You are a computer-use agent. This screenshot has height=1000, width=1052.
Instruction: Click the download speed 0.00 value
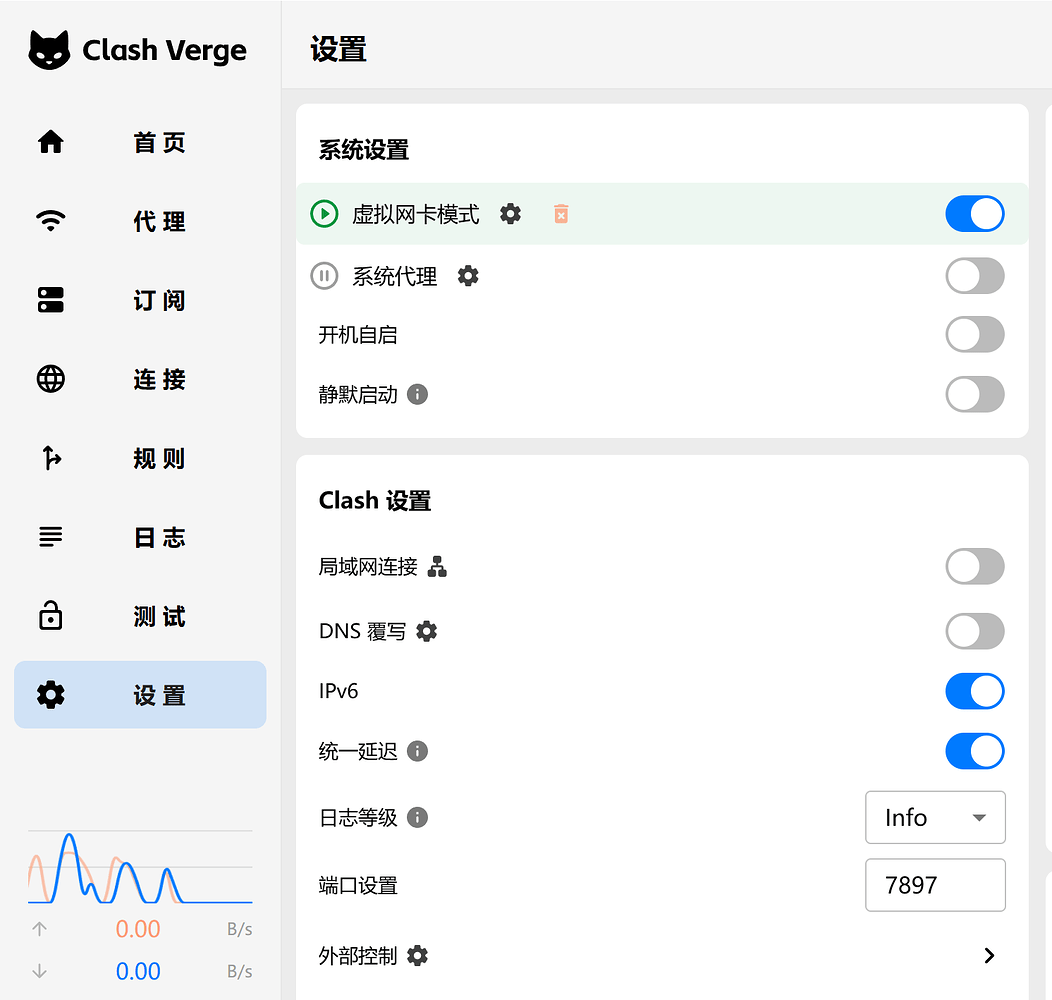point(138,971)
